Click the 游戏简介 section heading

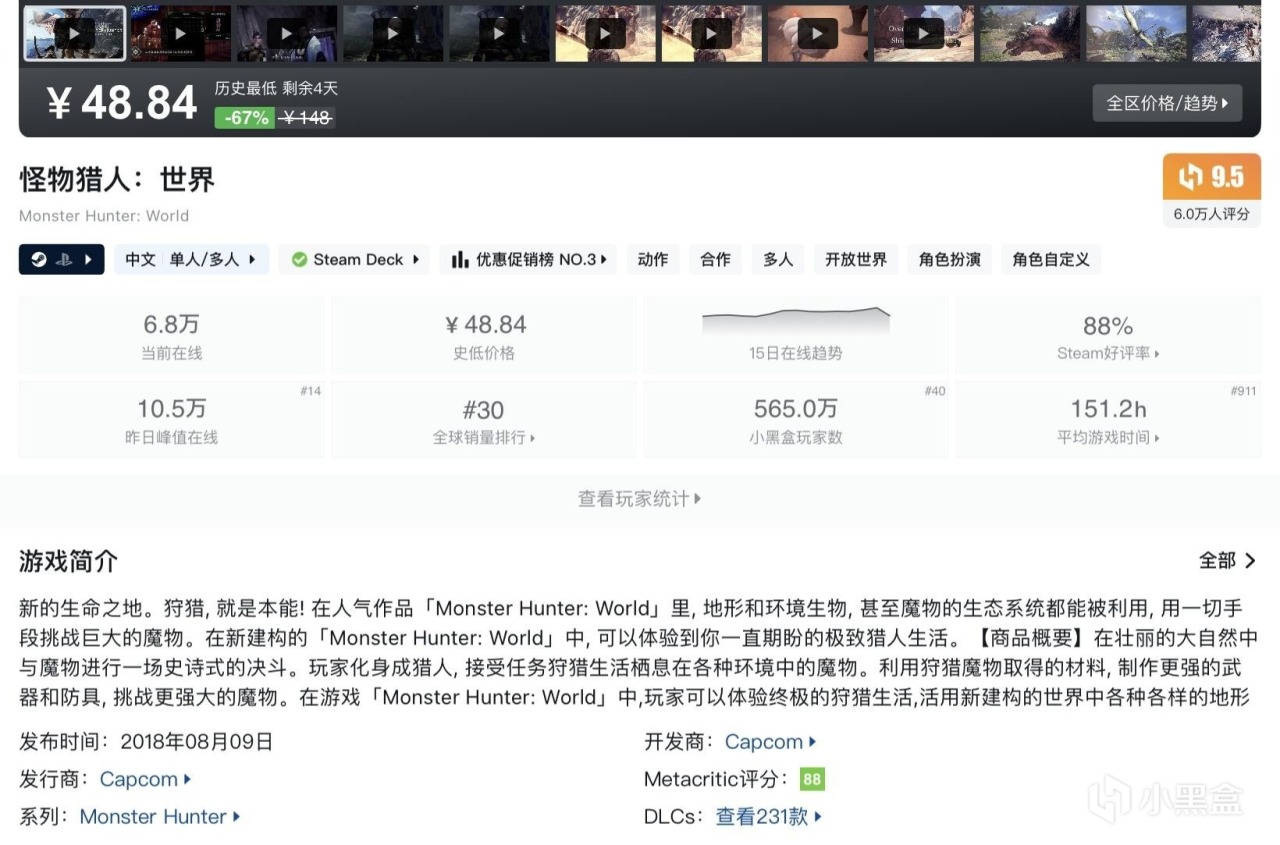pyautogui.click(x=68, y=561)
